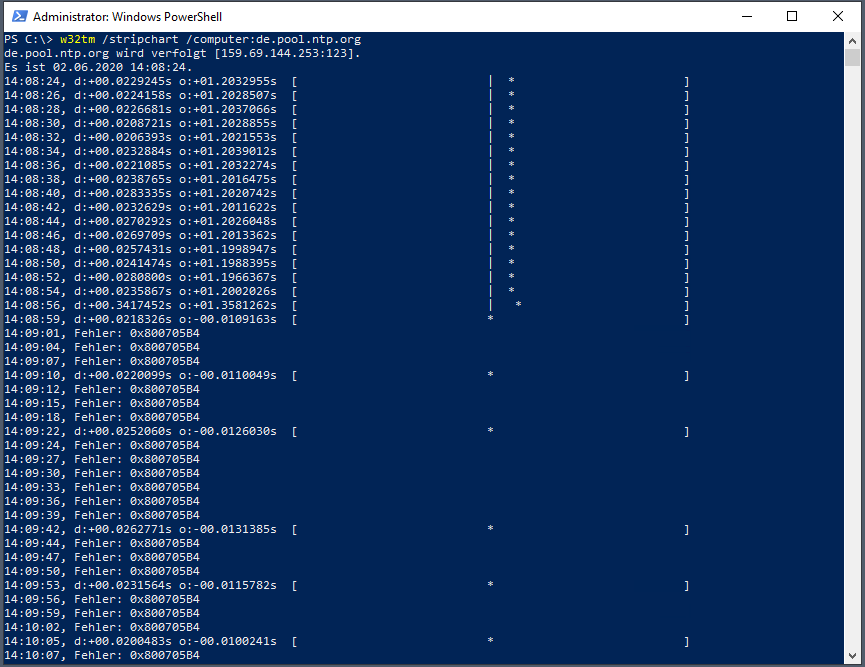Click the Fehler line at 14:09:18
The image size is (865, 667).
(102, 418)
